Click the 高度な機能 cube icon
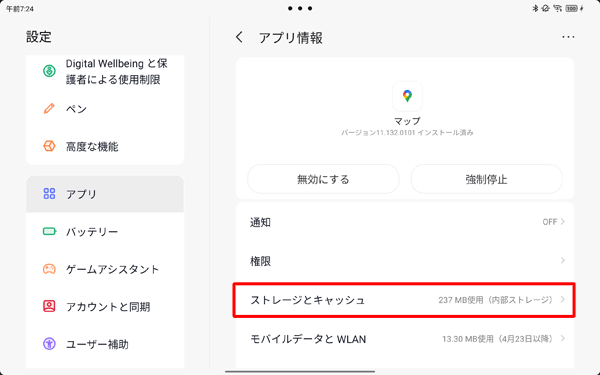 coord(49,146)
